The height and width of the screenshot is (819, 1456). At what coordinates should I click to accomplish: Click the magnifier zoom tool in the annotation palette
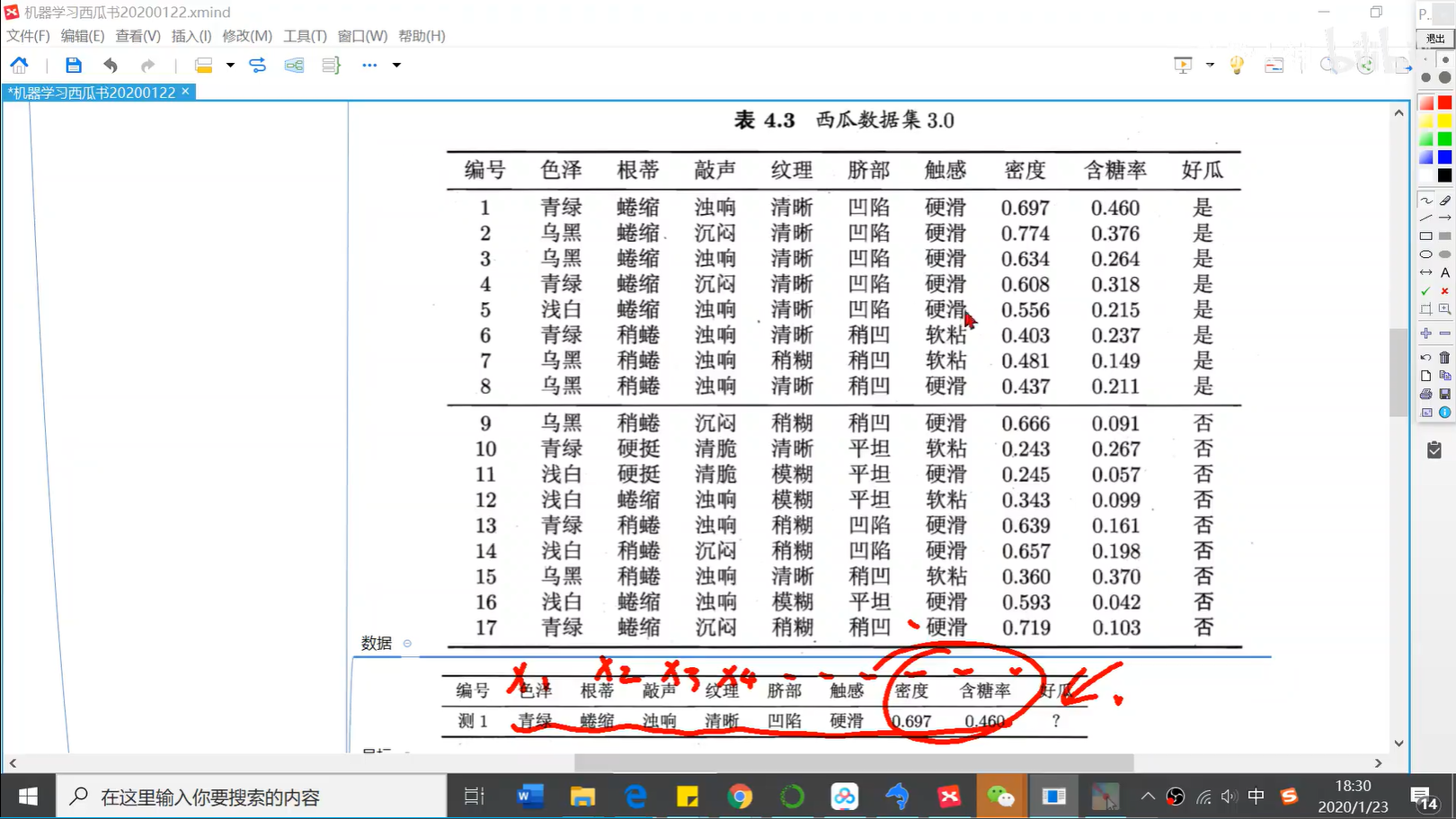pyautogui.click(x=1444, y=309)
